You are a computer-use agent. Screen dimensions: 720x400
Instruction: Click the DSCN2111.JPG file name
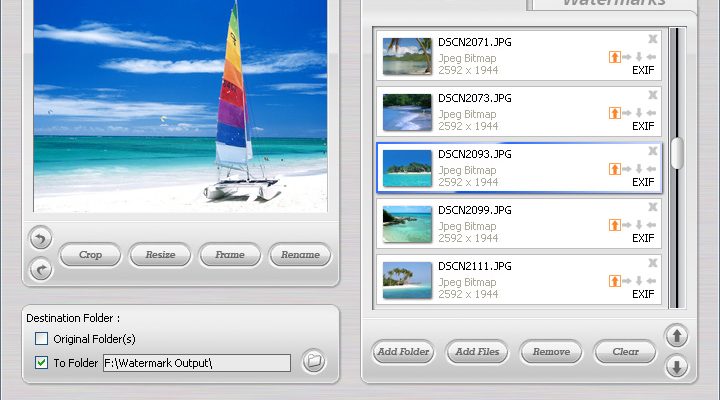click(475, 266)
